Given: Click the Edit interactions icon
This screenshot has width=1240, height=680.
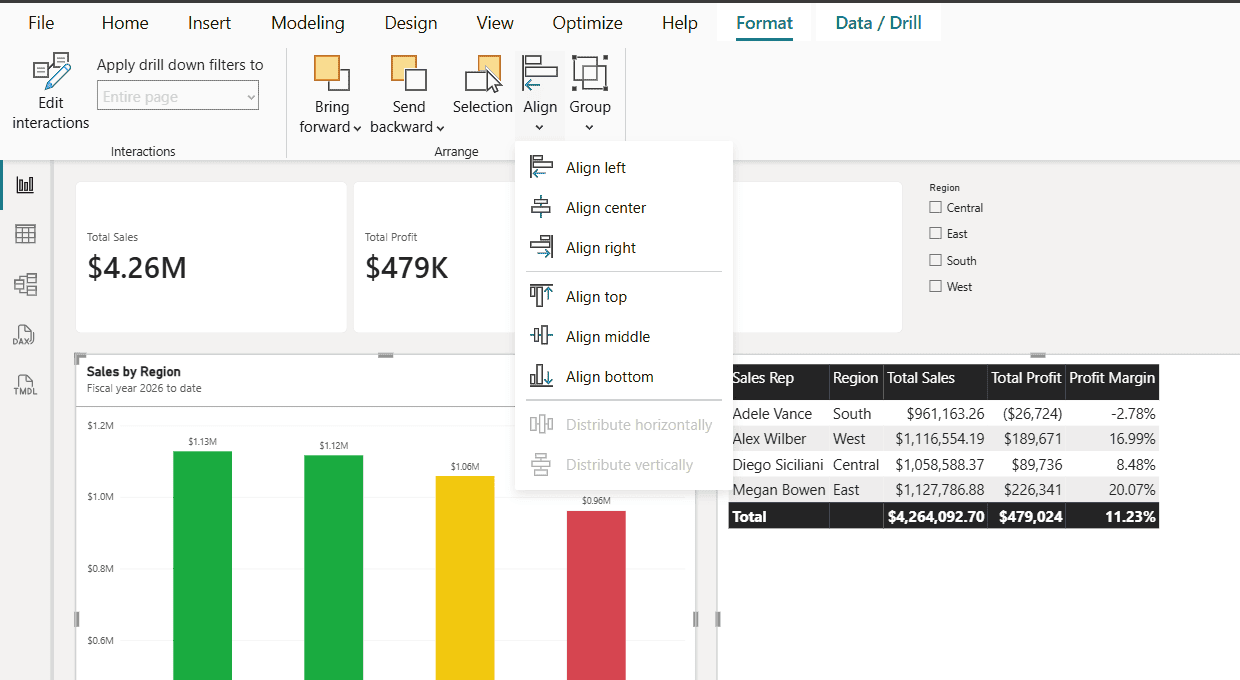Looking at the screenshot, I should tap(50, 72).
